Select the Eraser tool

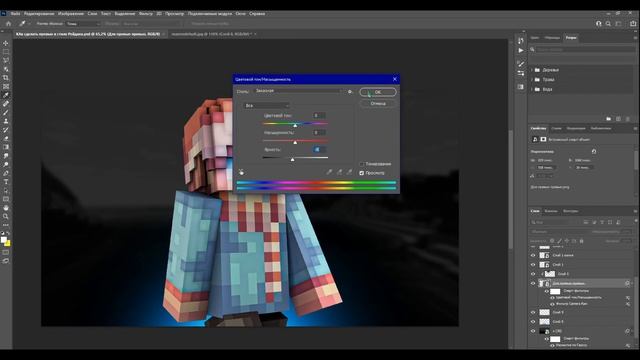tap(6, 138)
